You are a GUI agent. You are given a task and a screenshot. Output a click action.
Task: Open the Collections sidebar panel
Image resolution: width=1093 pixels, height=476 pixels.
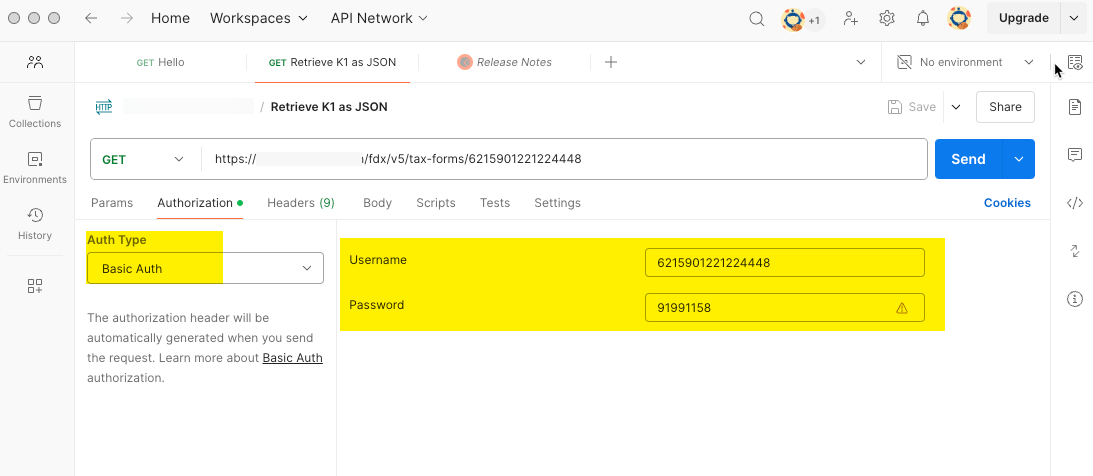pyautogui.click(x=35, y=111)
